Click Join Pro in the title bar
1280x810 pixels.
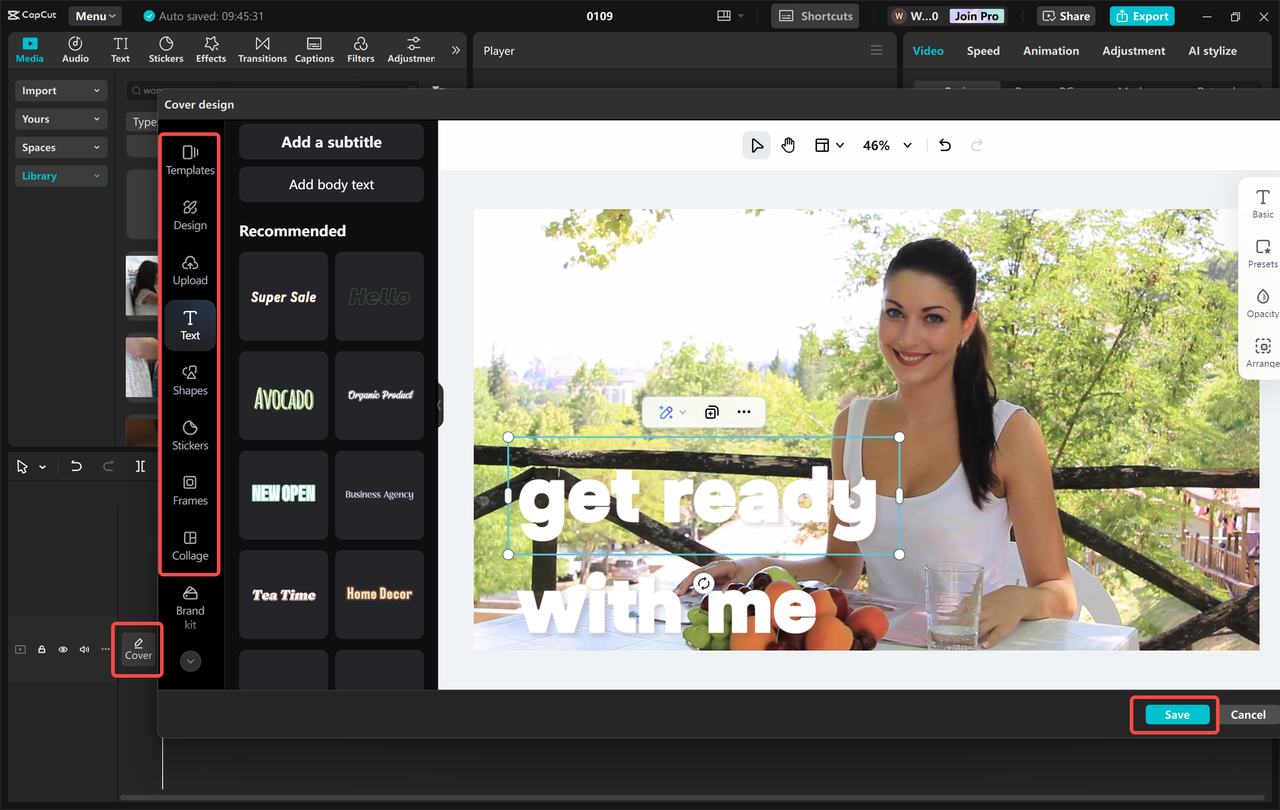coord(975,15)
